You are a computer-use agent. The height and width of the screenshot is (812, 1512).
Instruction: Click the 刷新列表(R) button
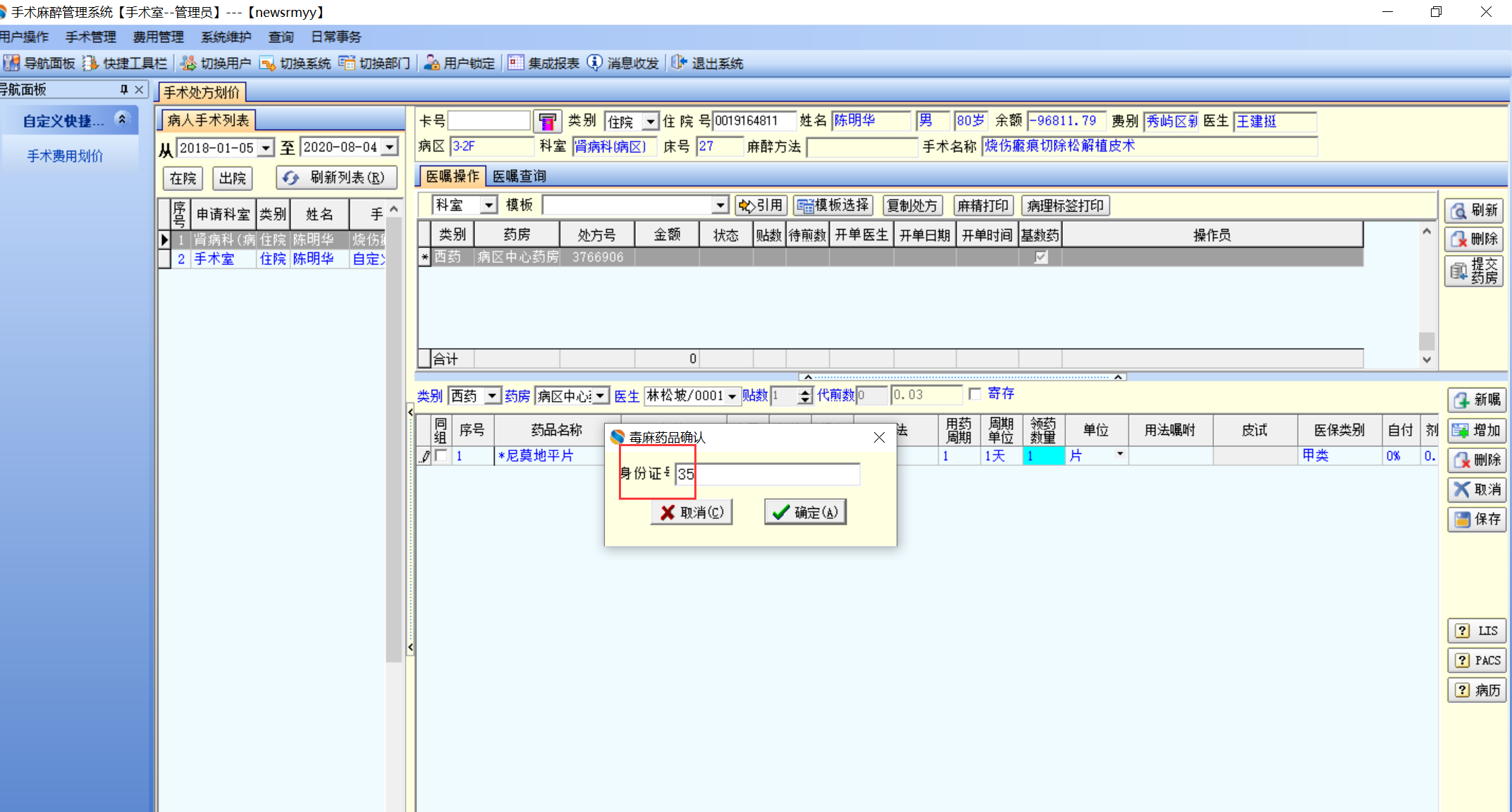(336, 178)
